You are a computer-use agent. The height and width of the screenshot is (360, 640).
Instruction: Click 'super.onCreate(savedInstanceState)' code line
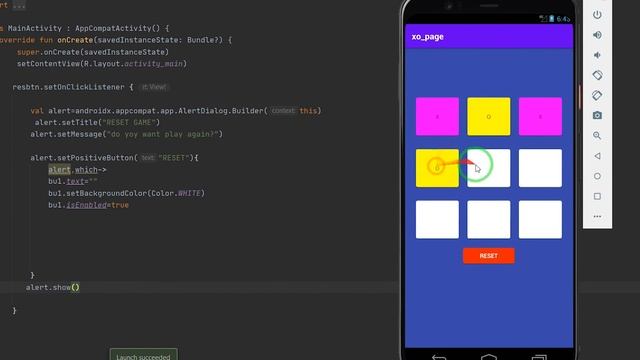click(93, 52)
